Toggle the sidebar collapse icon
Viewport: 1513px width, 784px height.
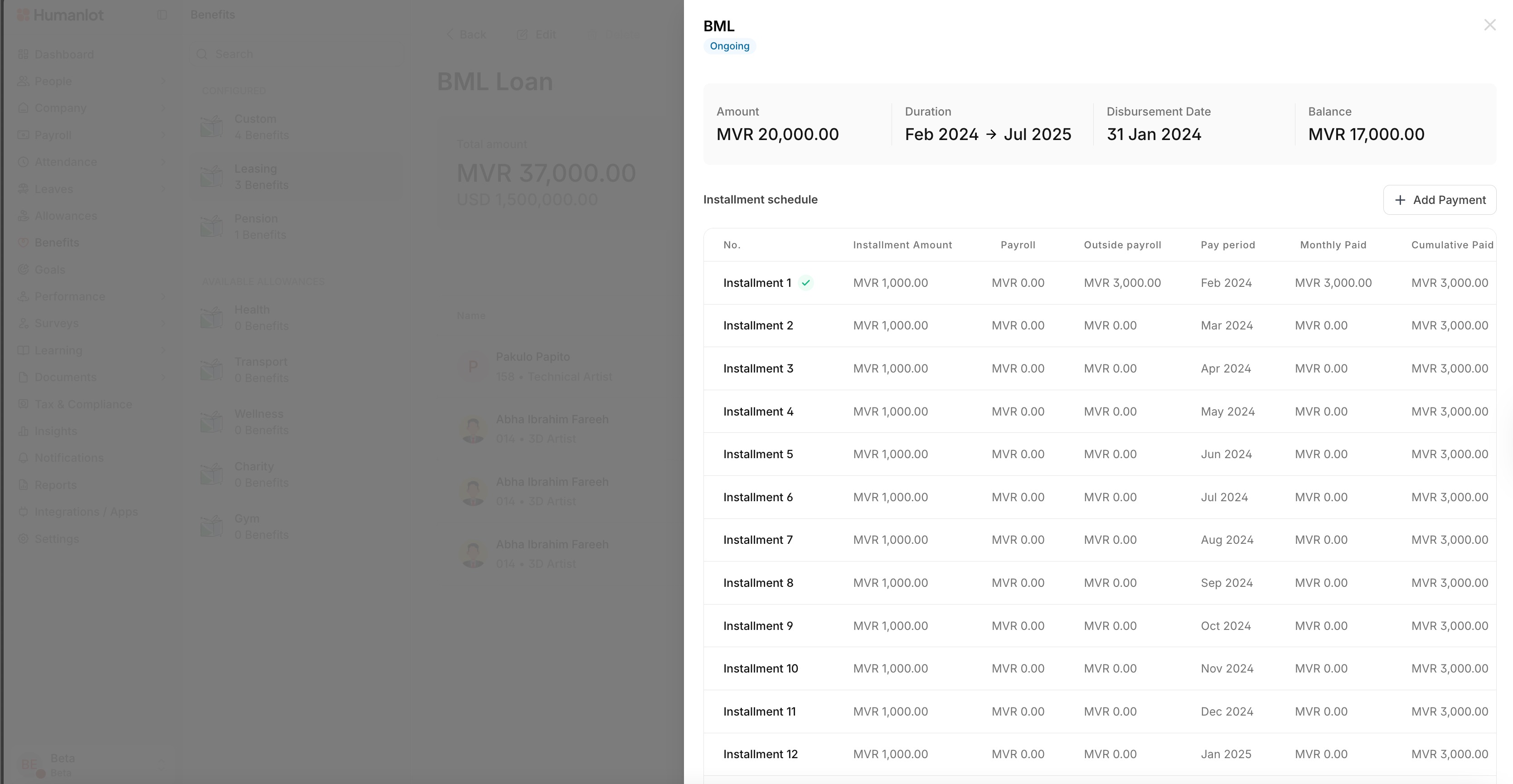tap(162, 15)
